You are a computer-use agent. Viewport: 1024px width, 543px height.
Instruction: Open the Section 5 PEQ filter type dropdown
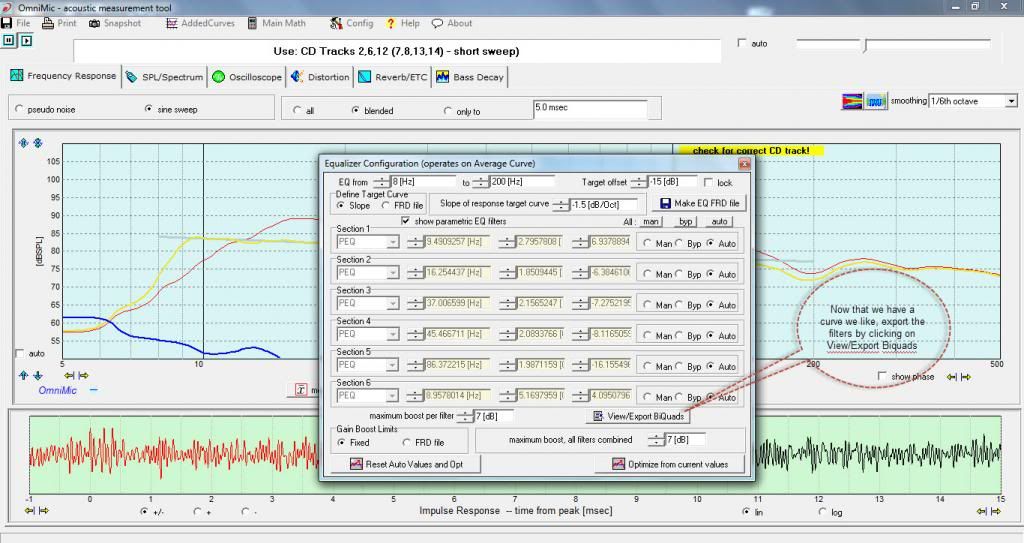coord(392,365)
